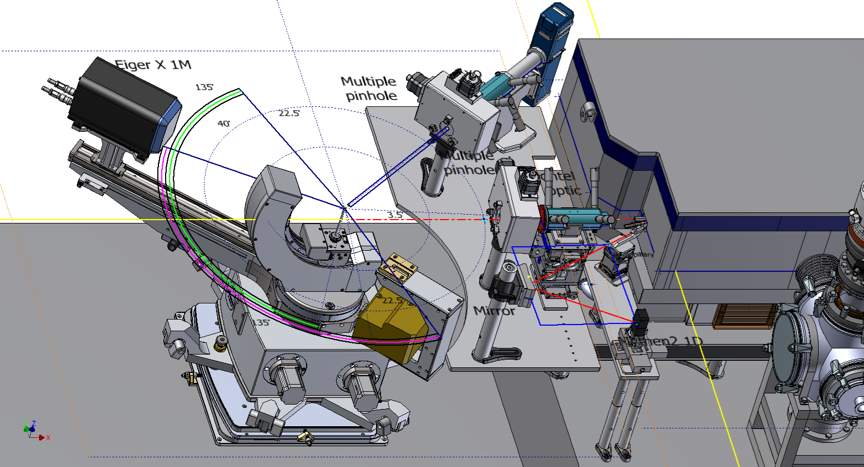864x467 pixels.
Task: Select the brown wooden tray near chamber
Action: (x=744, y=318)
